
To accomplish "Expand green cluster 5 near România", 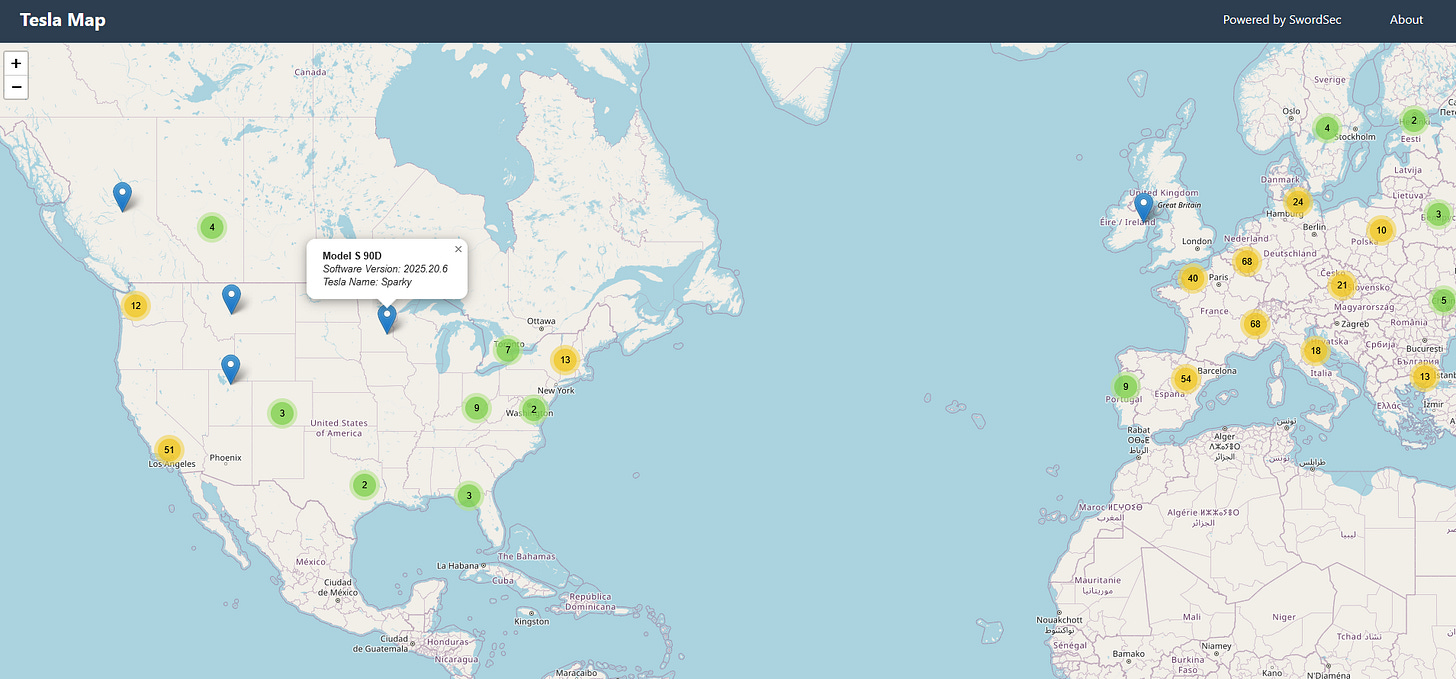I will click(x=1442, y=300).
